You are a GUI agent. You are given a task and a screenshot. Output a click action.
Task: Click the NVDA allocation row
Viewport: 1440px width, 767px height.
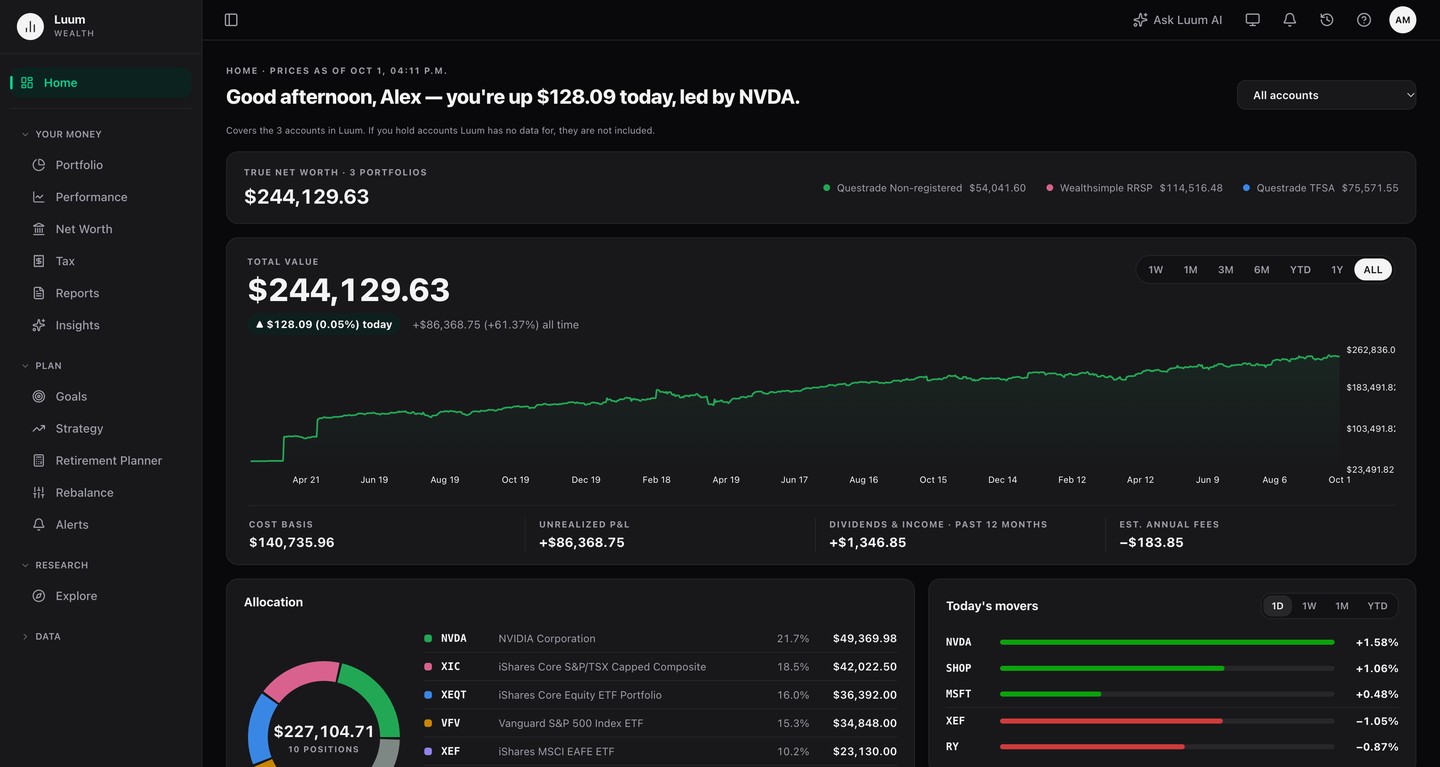pos(660,638)
